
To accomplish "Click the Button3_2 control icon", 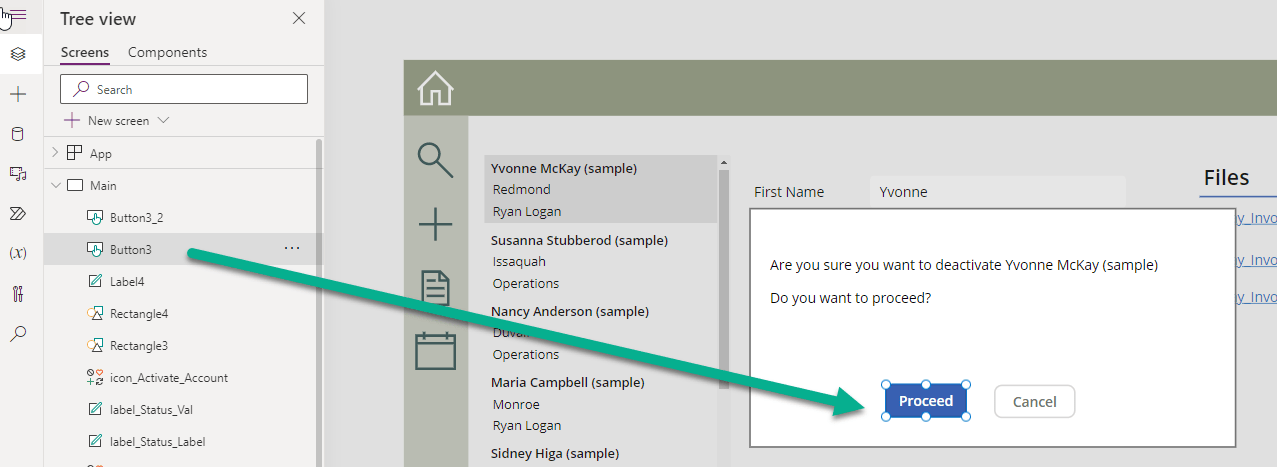I will coord(96,218).
